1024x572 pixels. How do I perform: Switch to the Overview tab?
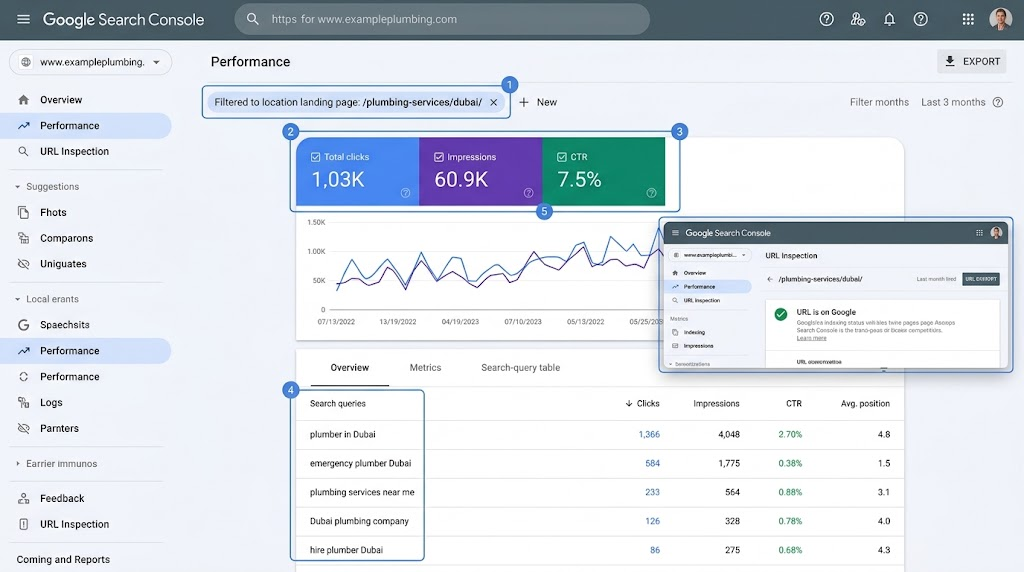(x=349, y=368)
